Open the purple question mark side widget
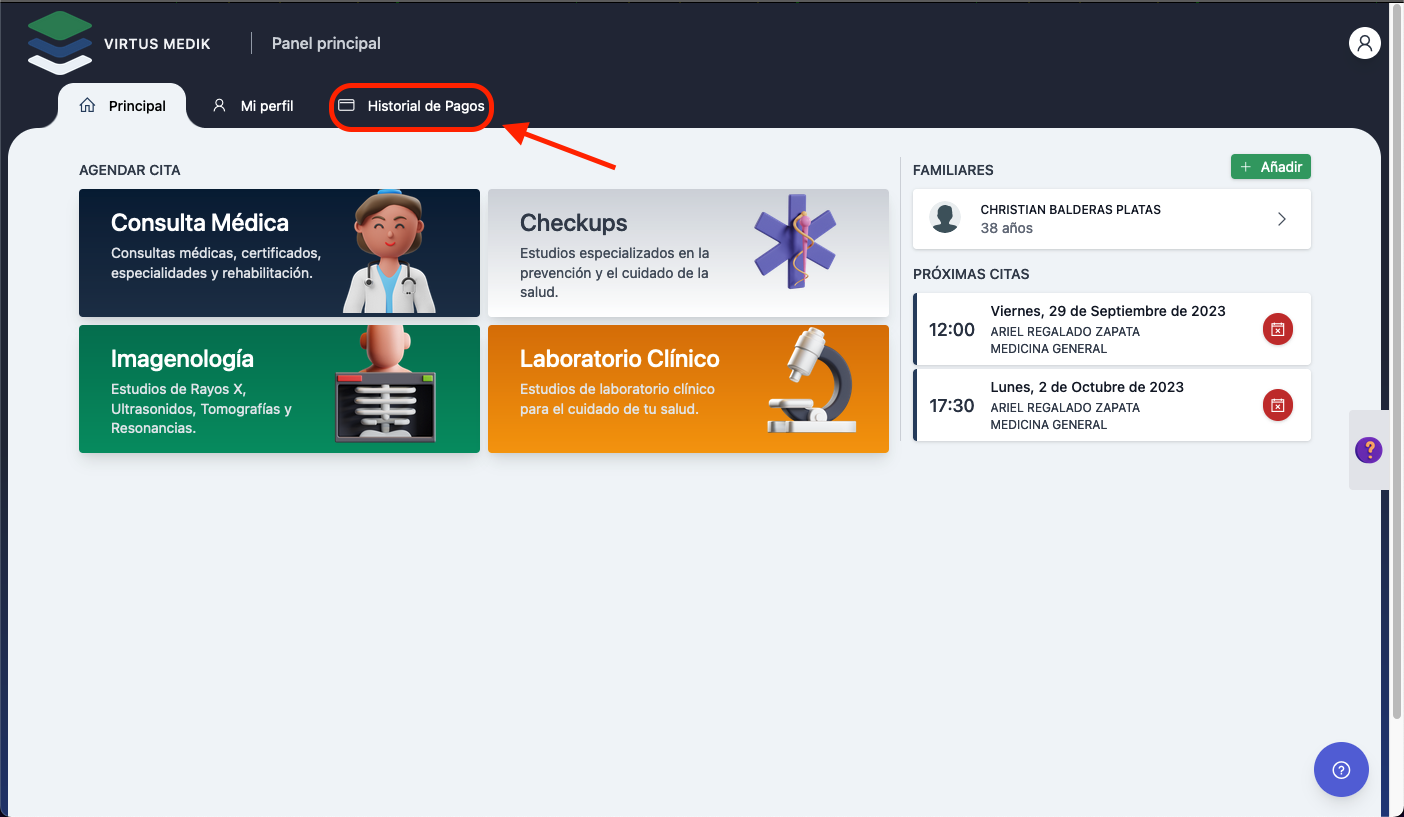1404x817 pixels. [1368, 450]
